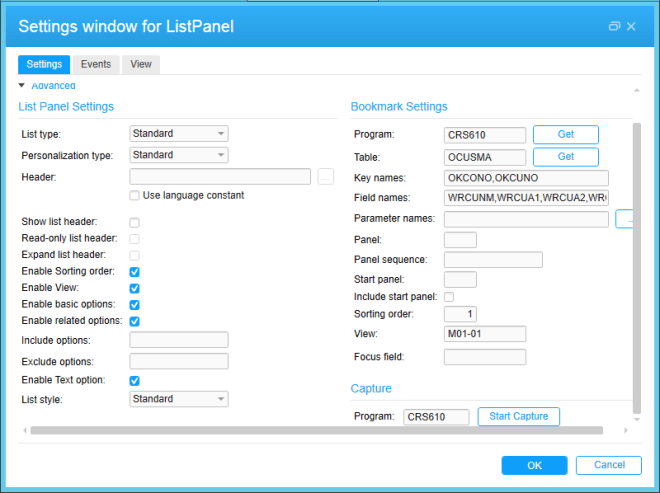Toggle the Enable Text option checkbox

click(134, 381)
